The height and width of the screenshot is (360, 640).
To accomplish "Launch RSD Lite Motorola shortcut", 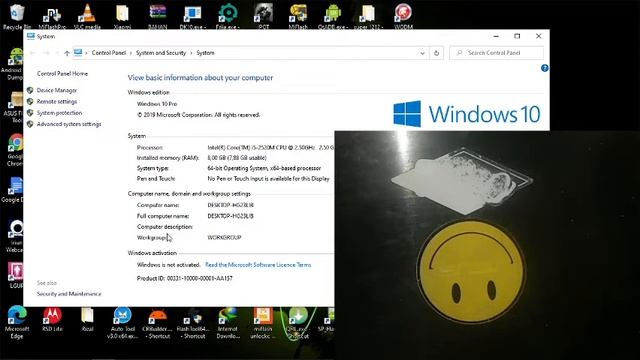I will (x=52, y=320).
